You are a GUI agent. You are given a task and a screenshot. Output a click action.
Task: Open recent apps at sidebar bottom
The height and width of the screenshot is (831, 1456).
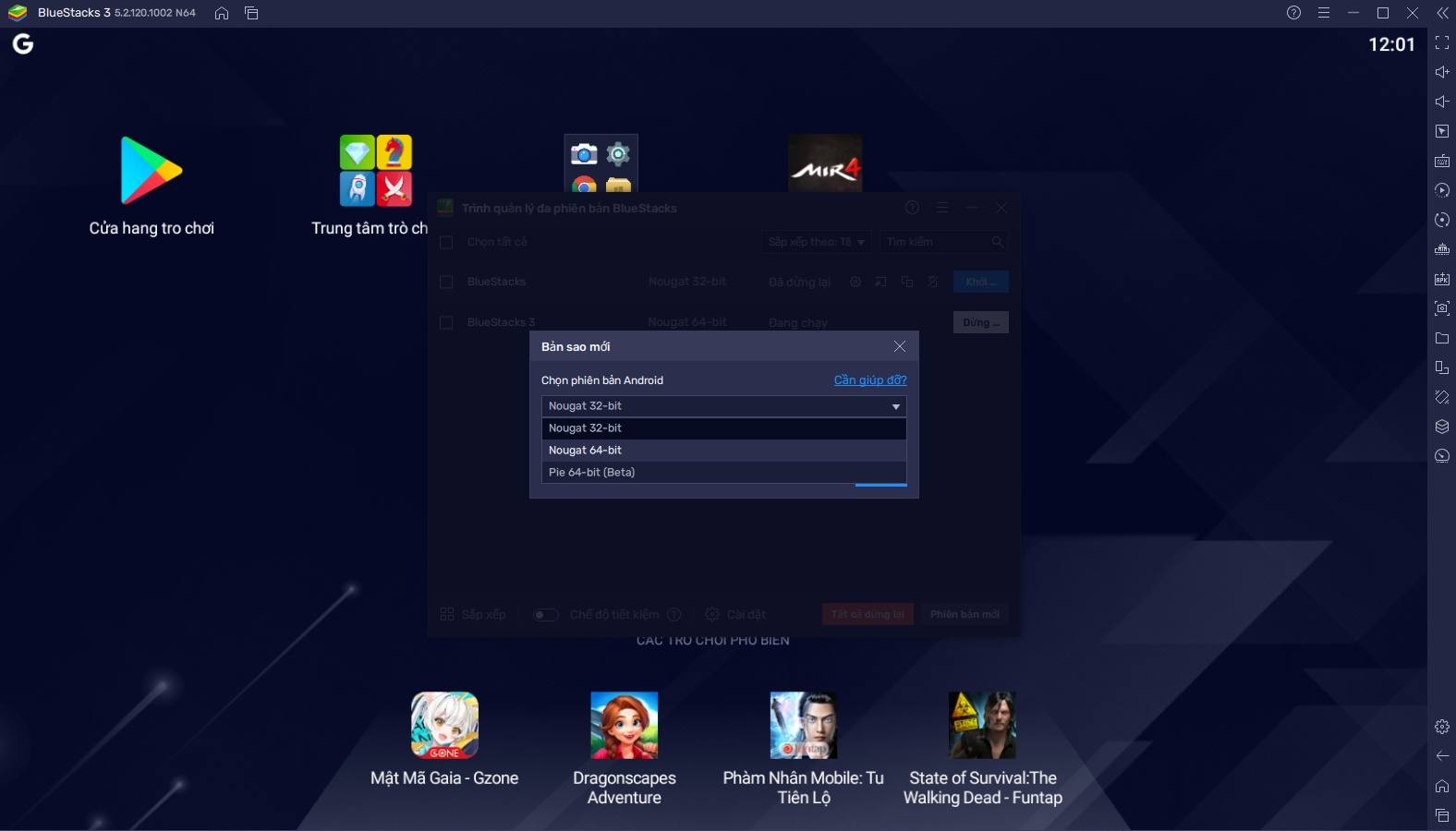coord(1442,815)
